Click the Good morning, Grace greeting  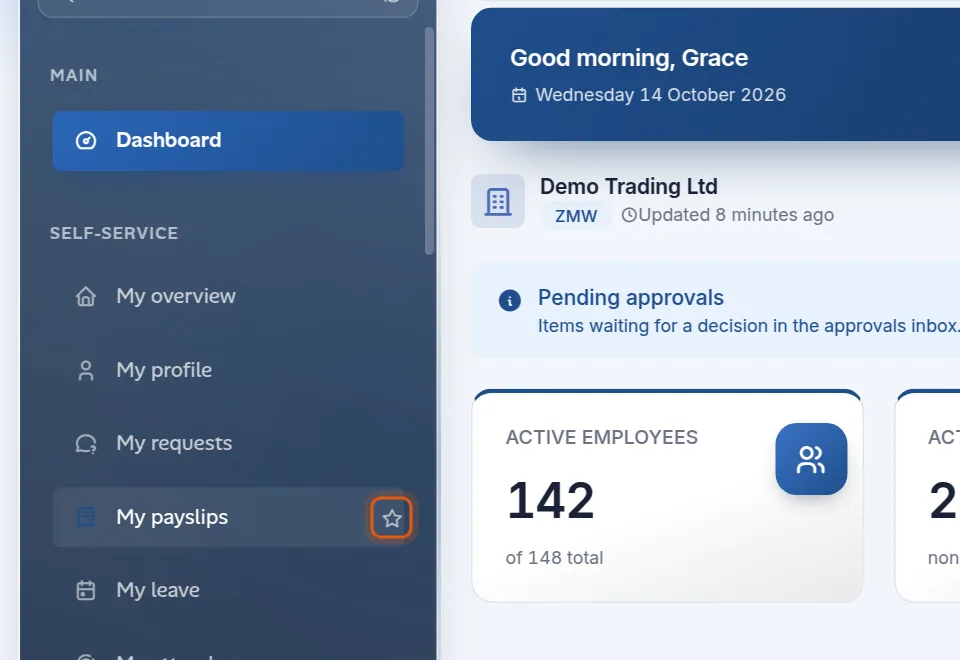629,58
